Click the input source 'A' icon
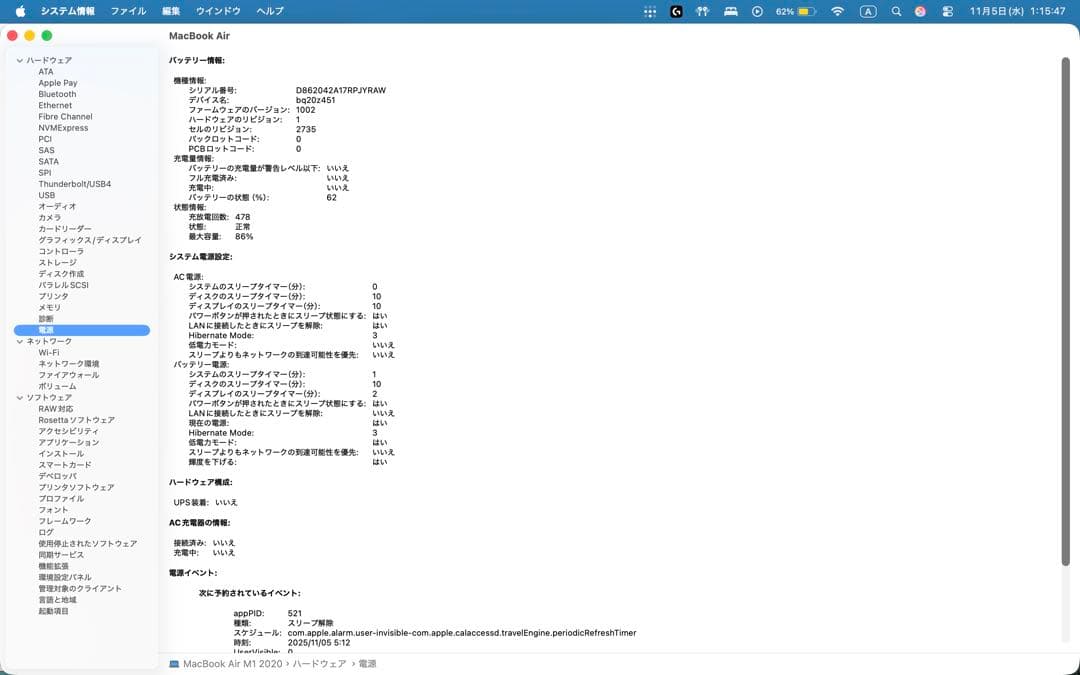The height and width of the screenshot is (675, 1080). [x=868, y=11]
